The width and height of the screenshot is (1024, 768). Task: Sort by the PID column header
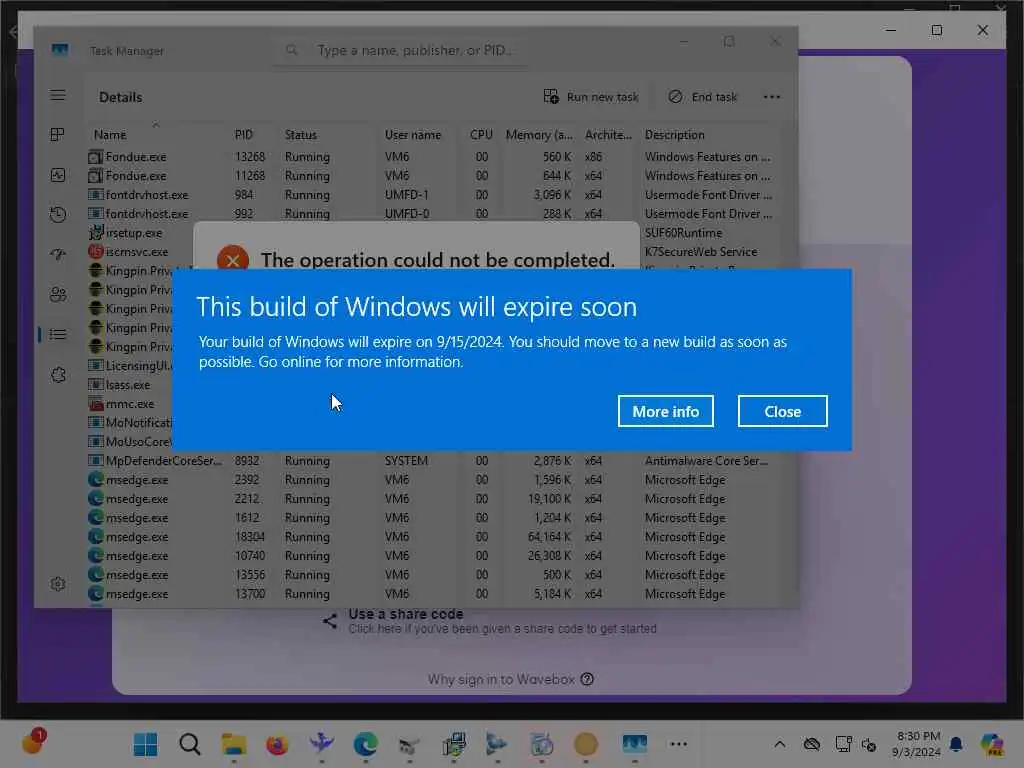coord(244,135)
